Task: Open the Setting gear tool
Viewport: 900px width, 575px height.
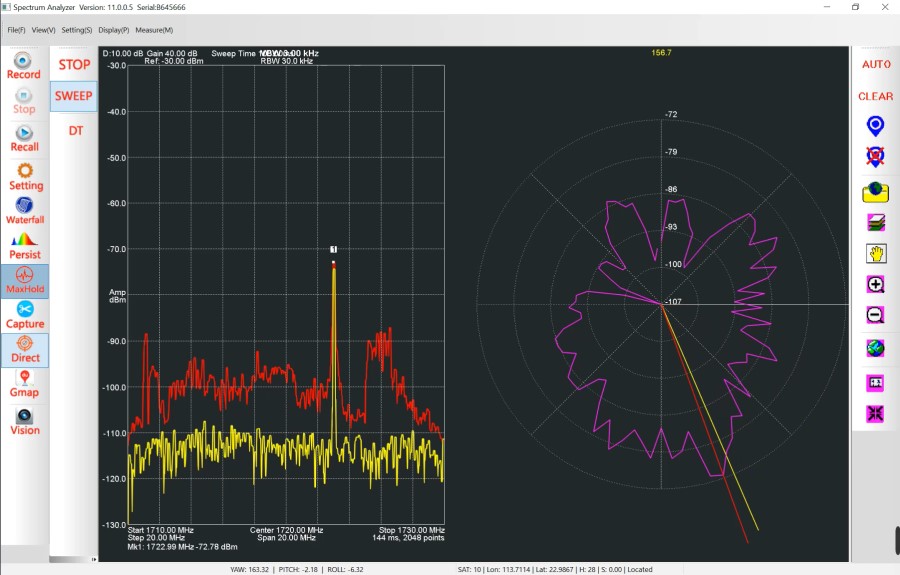Action: 25,176
